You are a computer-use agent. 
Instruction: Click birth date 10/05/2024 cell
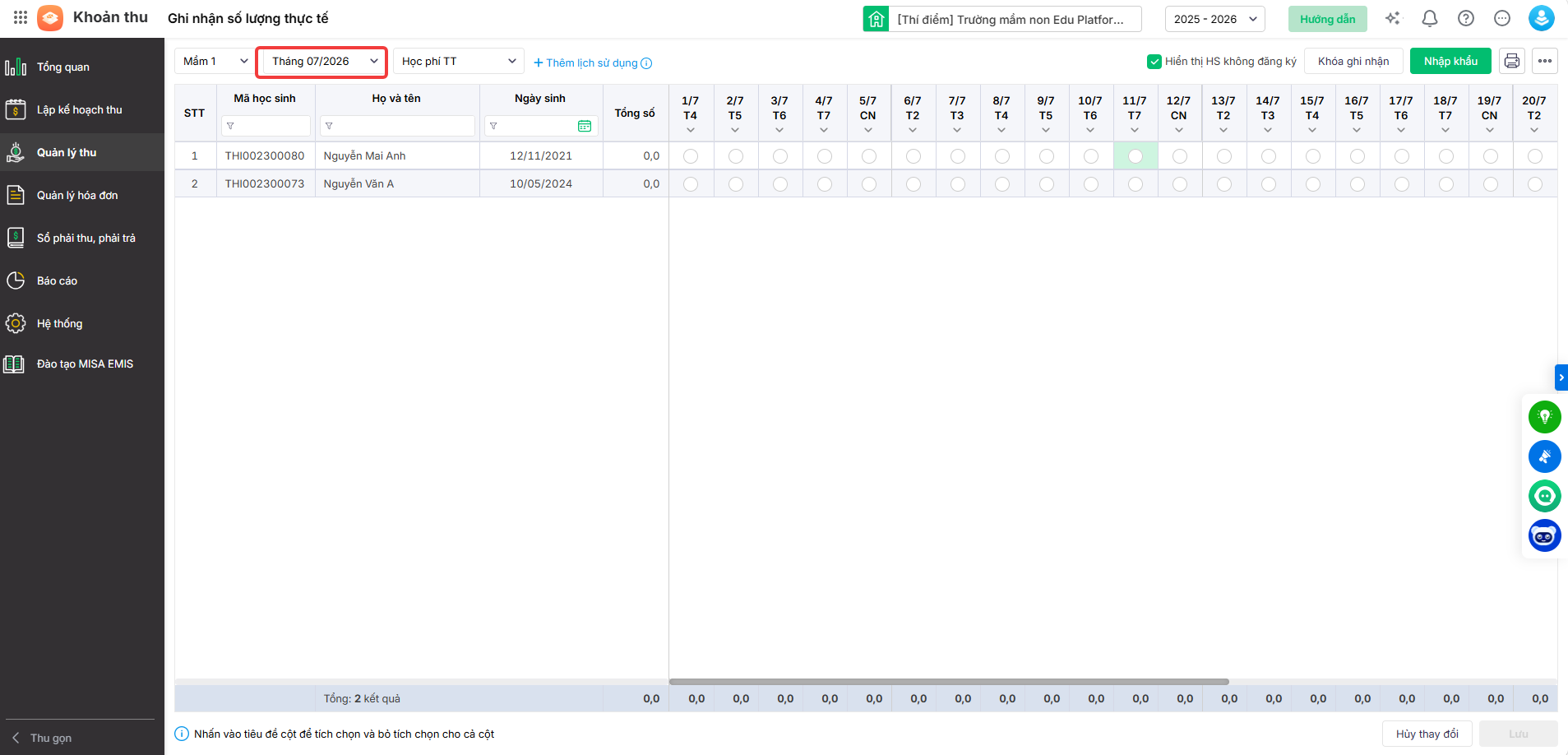pyautogui.click(x=541, y=183)
